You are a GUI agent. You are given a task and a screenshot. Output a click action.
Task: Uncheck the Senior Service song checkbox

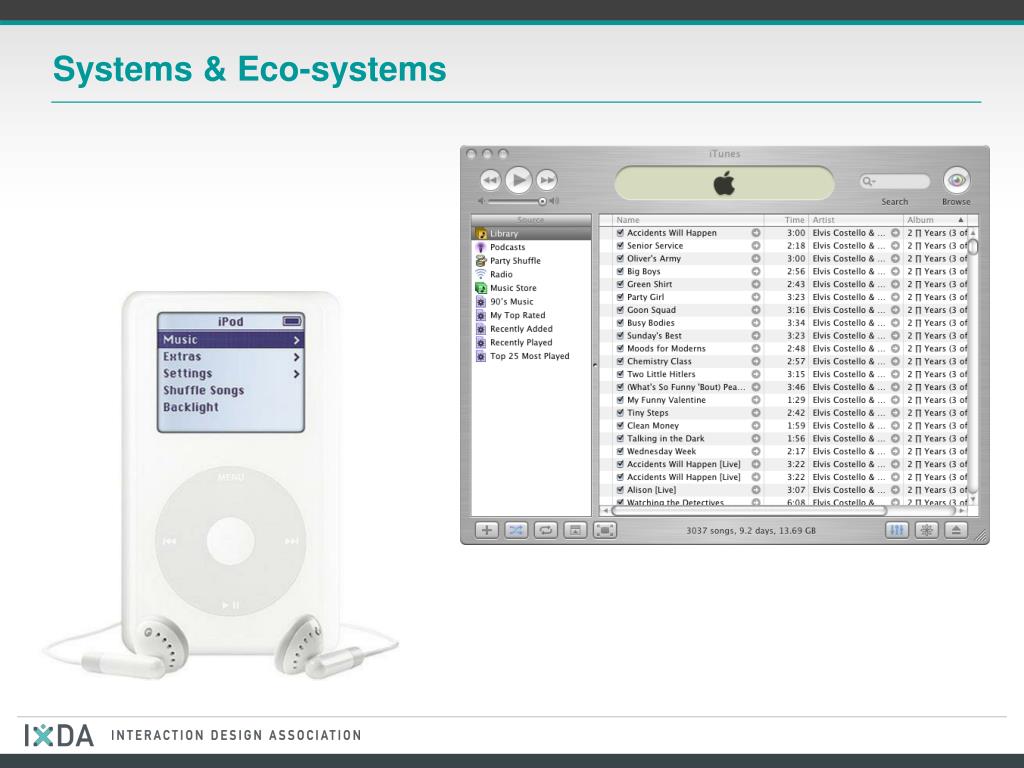tap(620, 246)
